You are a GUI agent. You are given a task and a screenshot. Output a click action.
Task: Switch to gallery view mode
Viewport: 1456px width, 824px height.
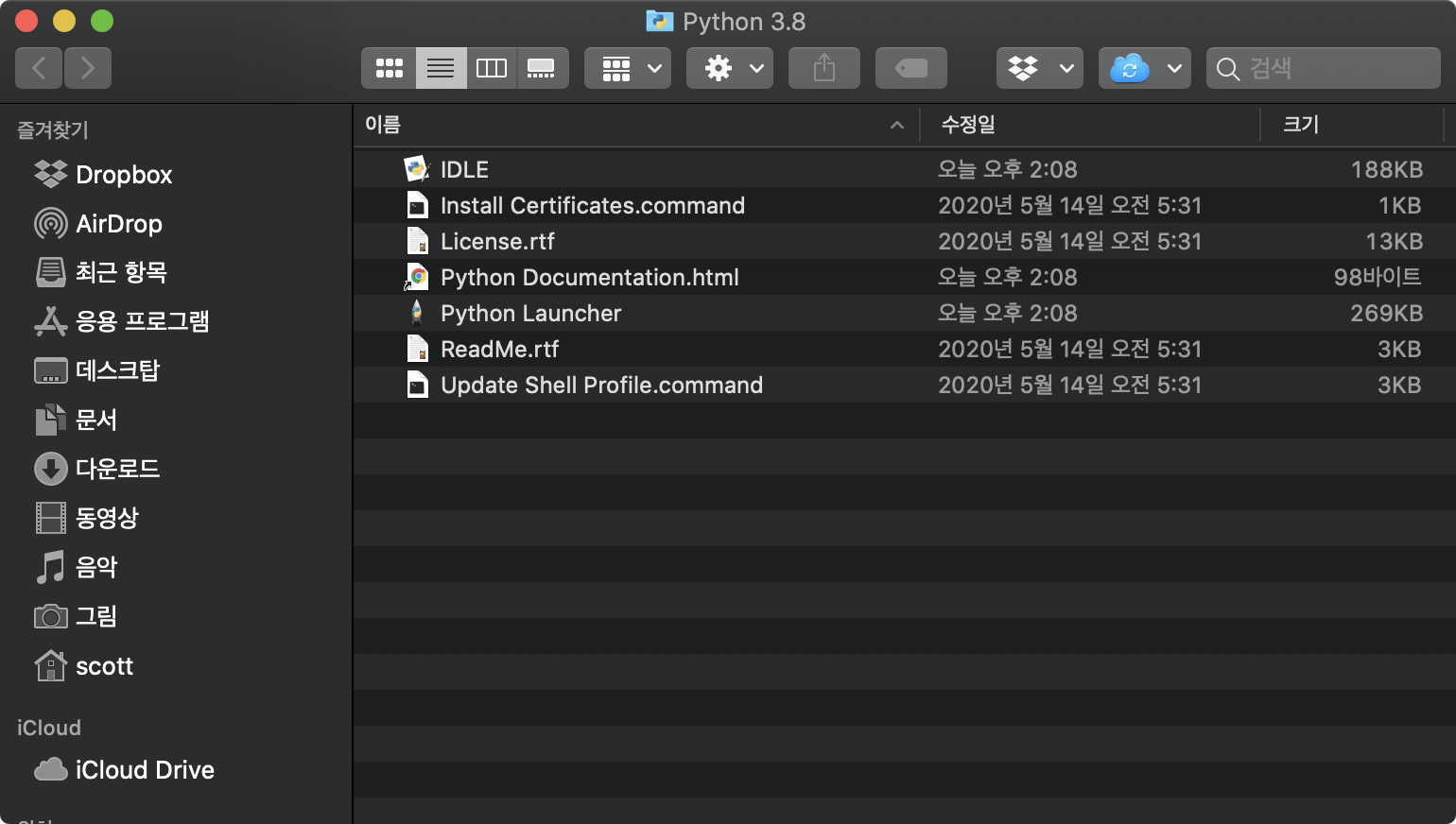[542, 68]
